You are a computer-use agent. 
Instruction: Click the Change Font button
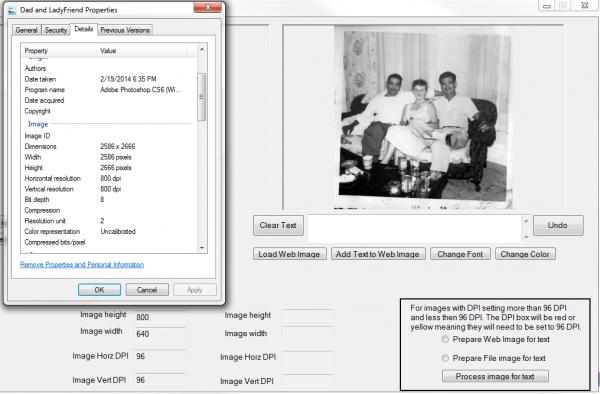460,254
